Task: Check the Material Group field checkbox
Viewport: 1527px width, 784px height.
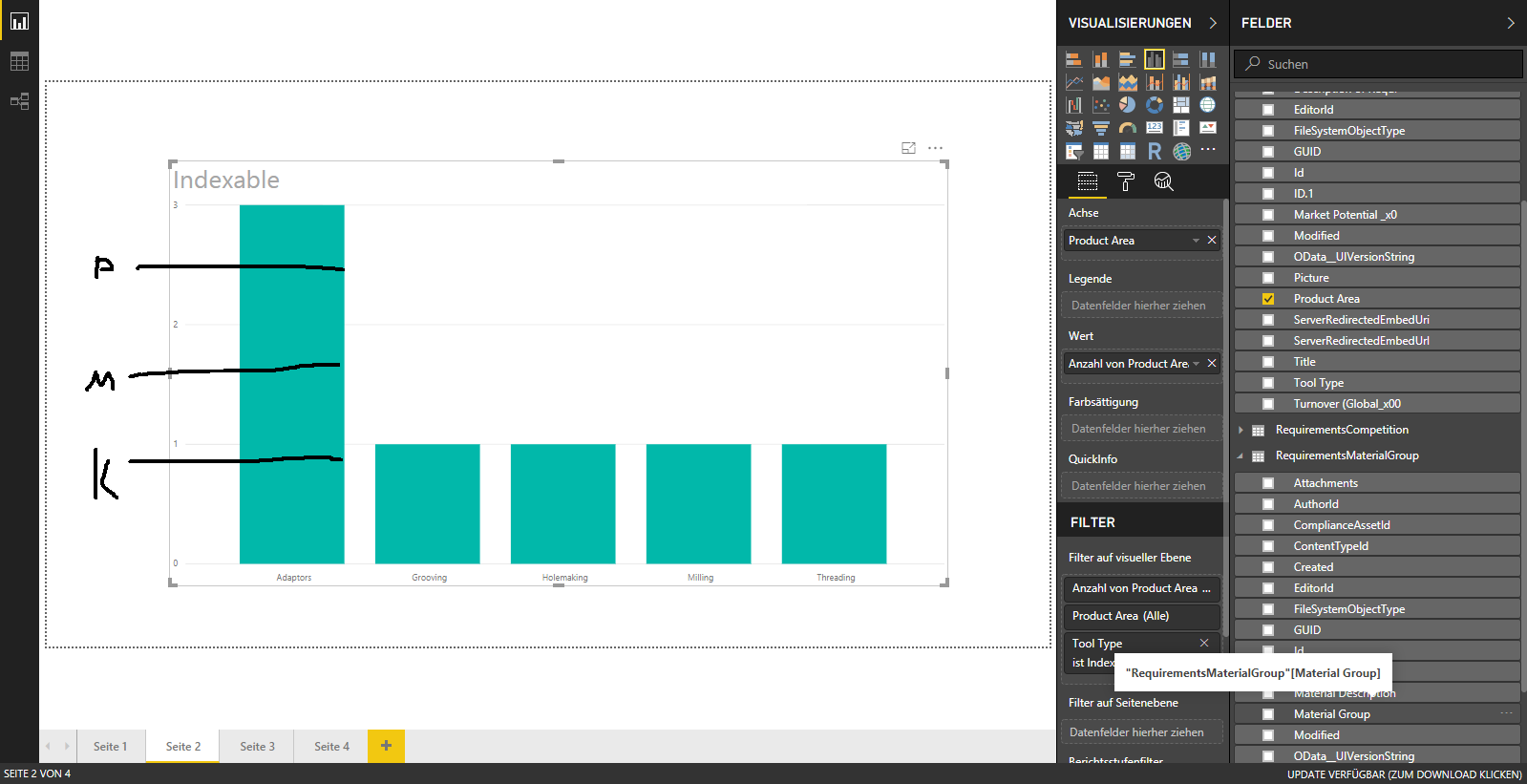Action: (1268, 714)
